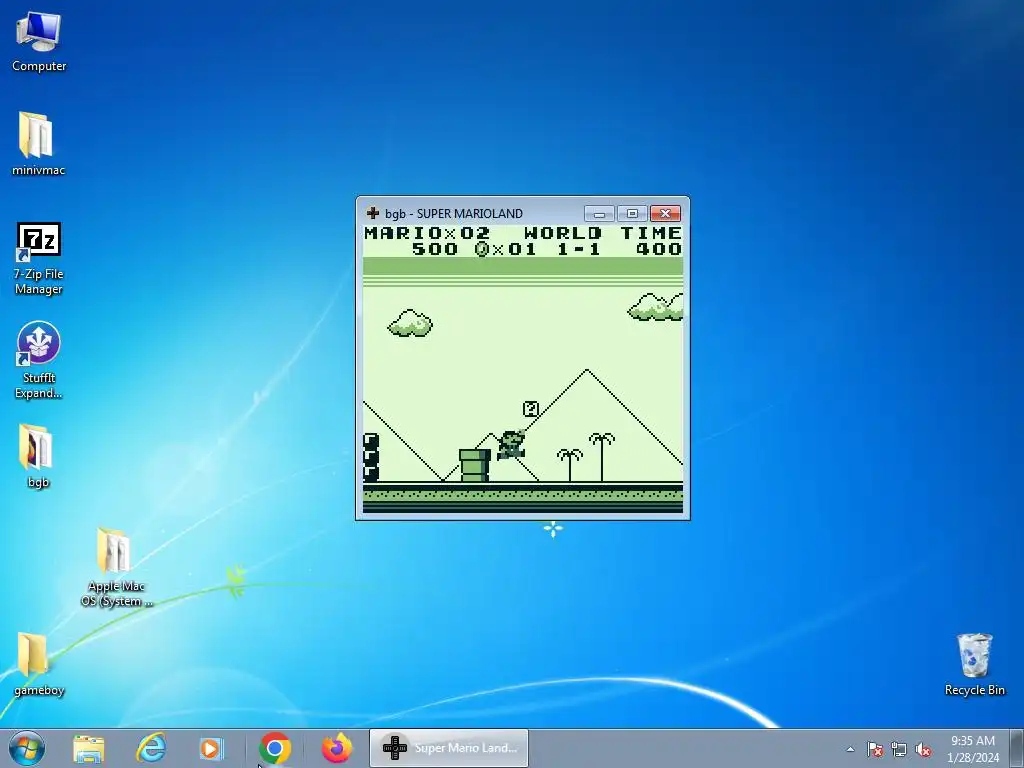Open Windows Explorer from the taskbar

pyautogui.click(x=89, y=748)
